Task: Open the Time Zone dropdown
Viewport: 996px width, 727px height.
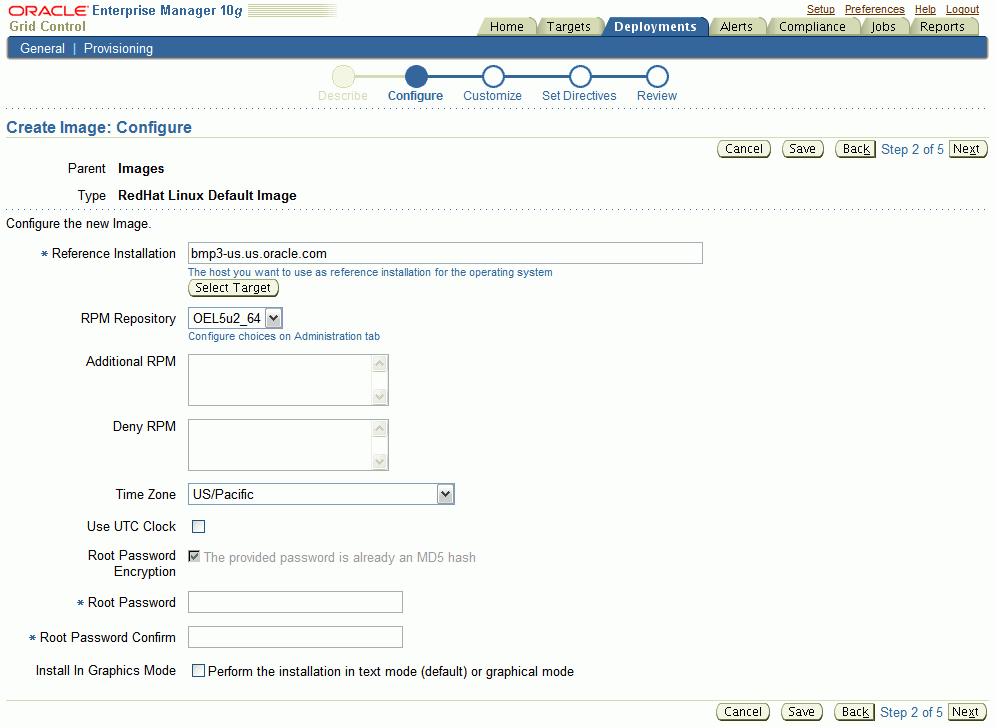Action: tap(321, 494)
